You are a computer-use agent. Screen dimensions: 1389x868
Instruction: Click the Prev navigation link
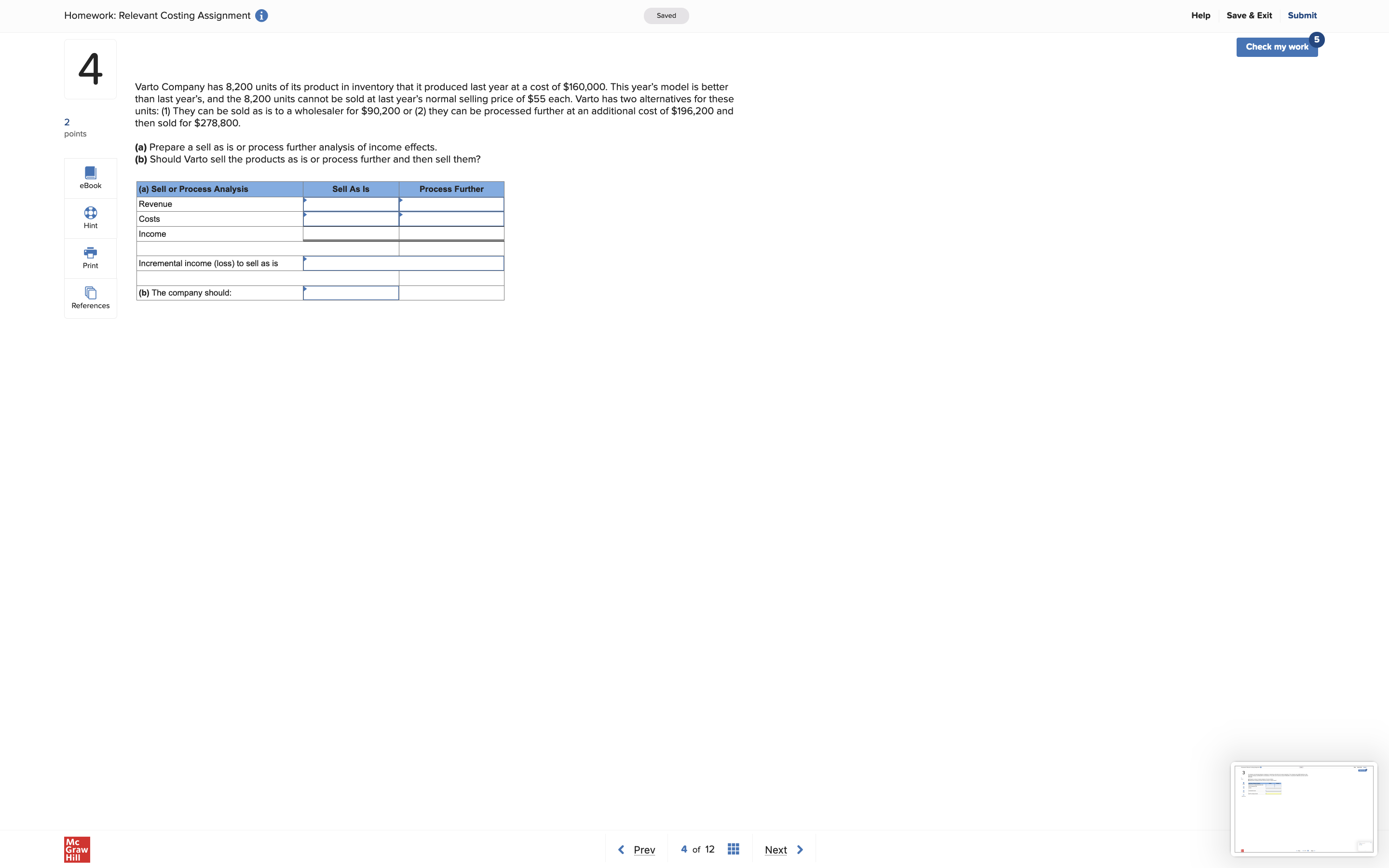pyautogui.click(x=644, y=850)
